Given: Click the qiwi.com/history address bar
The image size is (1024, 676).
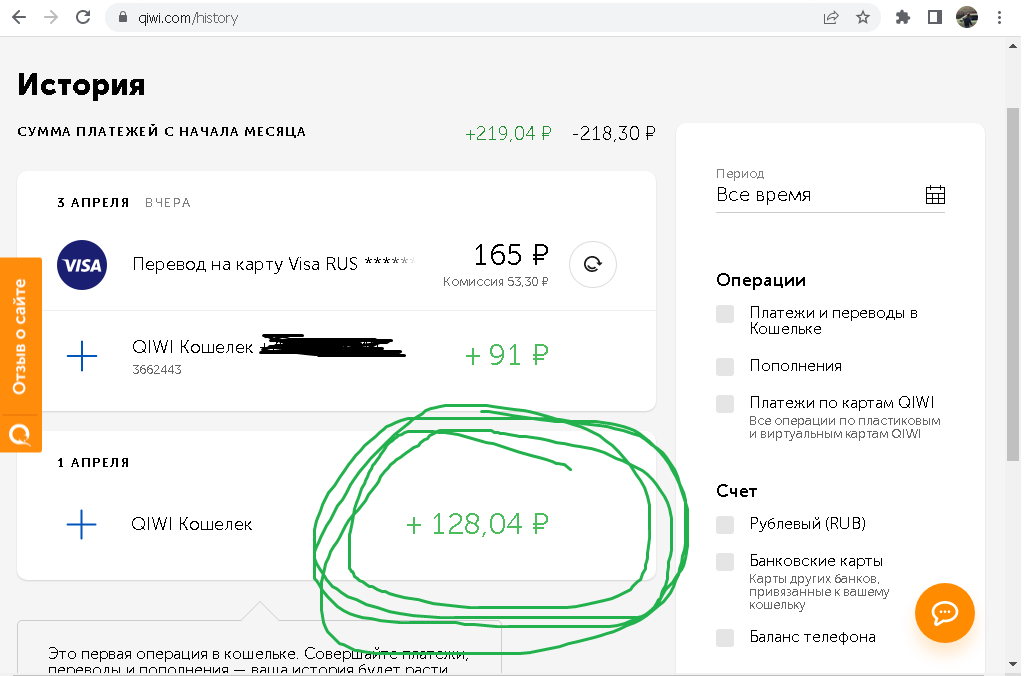Looking at the screenshot, I should click(464, 18).
